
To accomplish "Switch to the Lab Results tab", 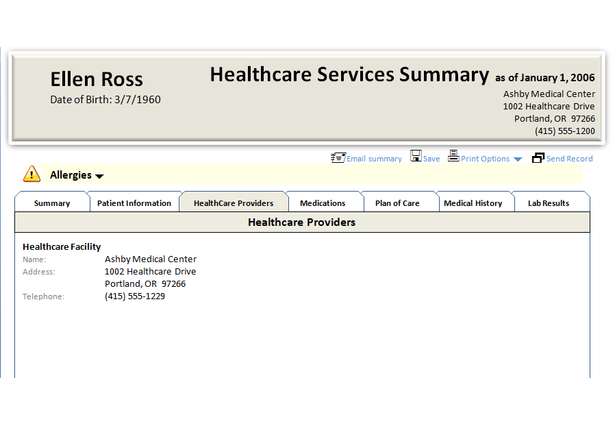I will [548, 203].
